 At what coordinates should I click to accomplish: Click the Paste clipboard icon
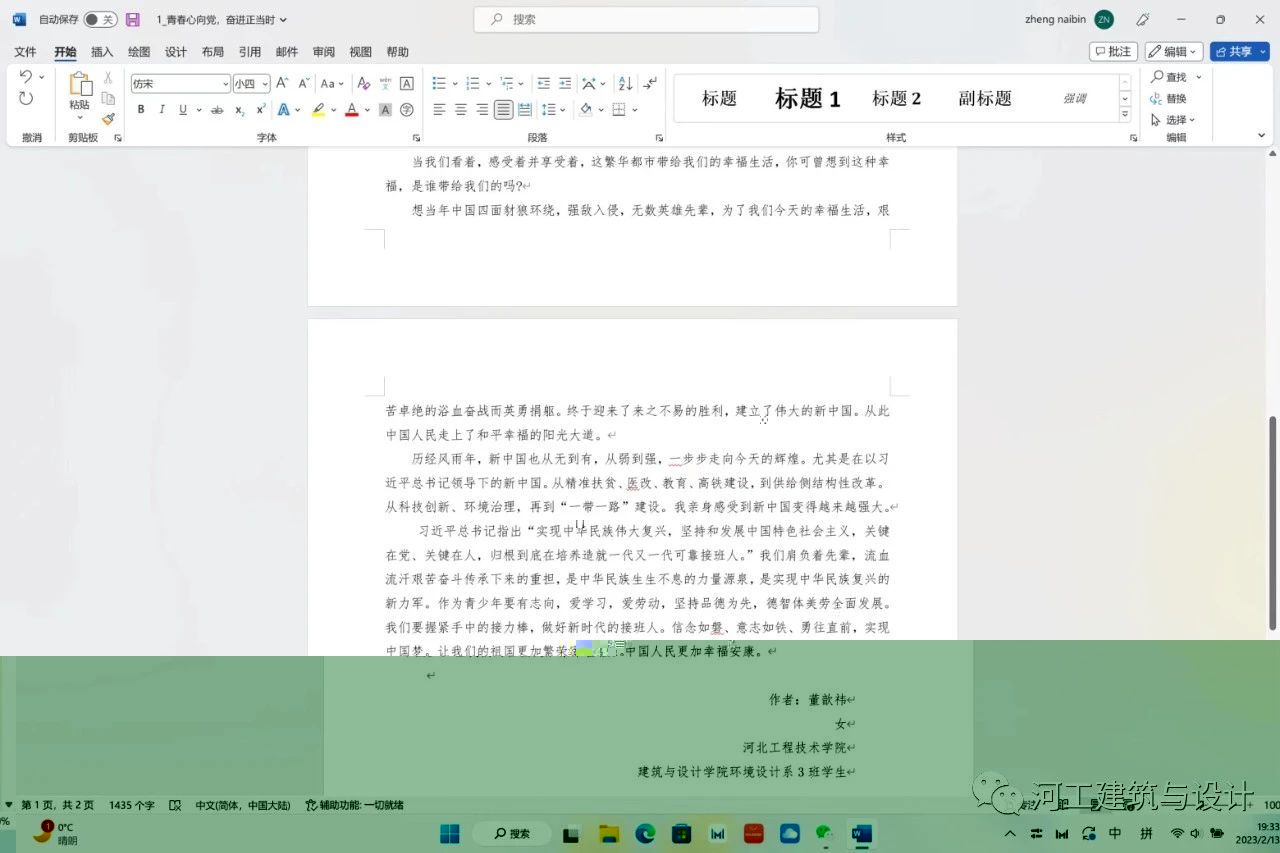79,85
